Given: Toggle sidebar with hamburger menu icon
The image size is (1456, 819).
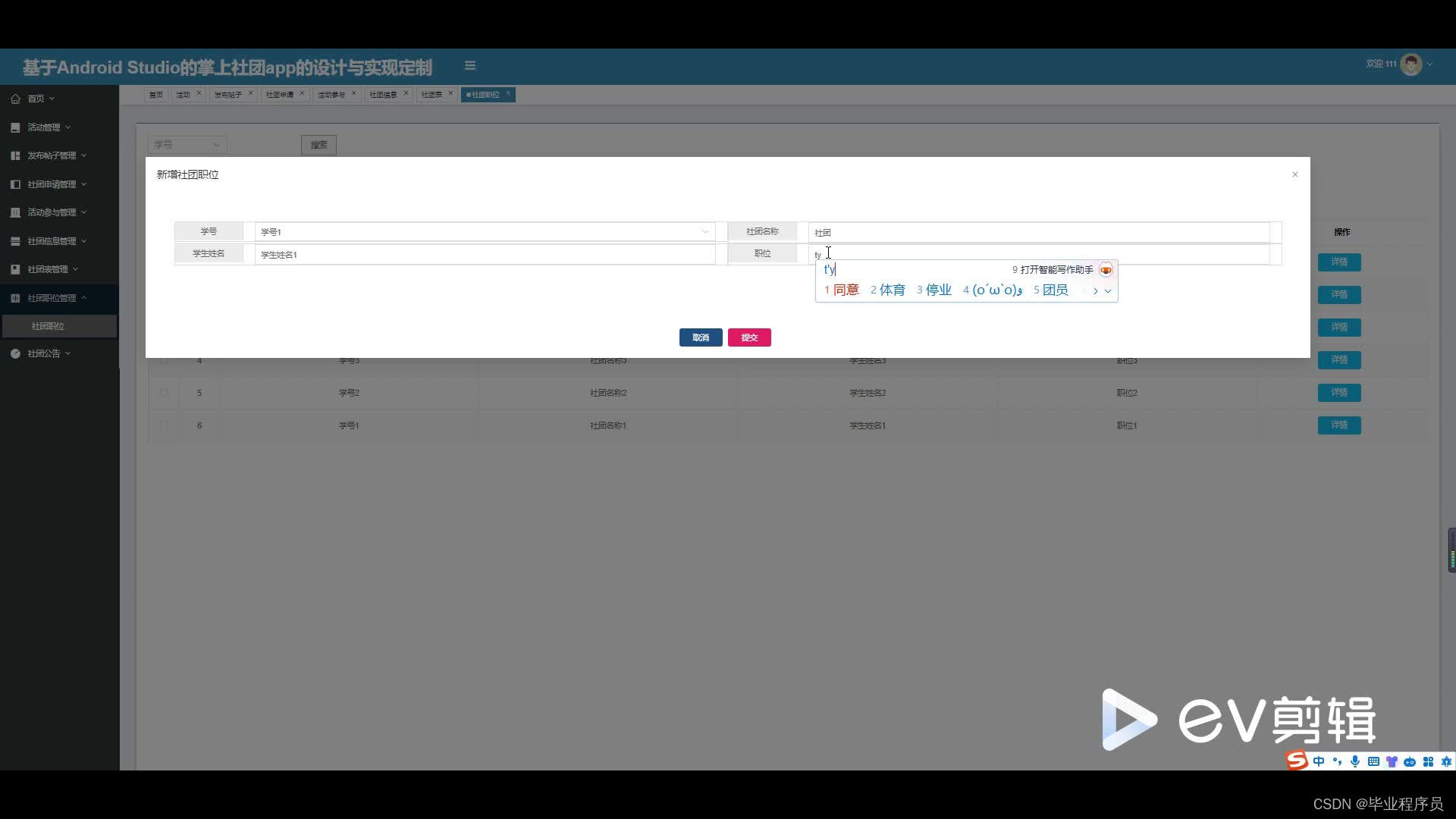Looking at the screenshot, I should click(470, 66).
